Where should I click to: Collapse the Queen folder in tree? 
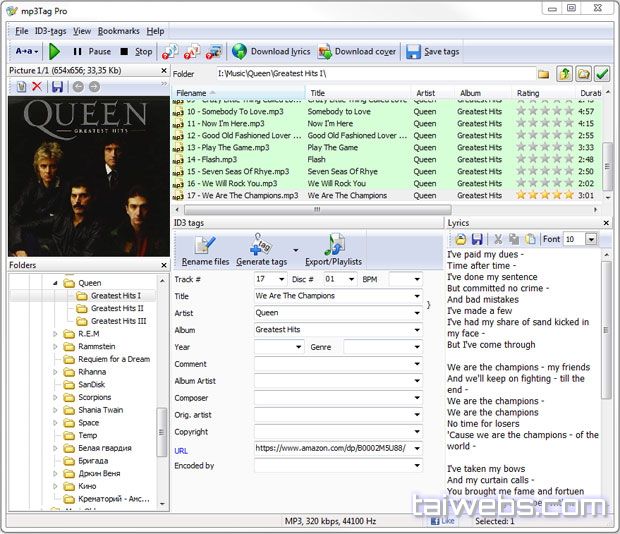tap(56, 283)
